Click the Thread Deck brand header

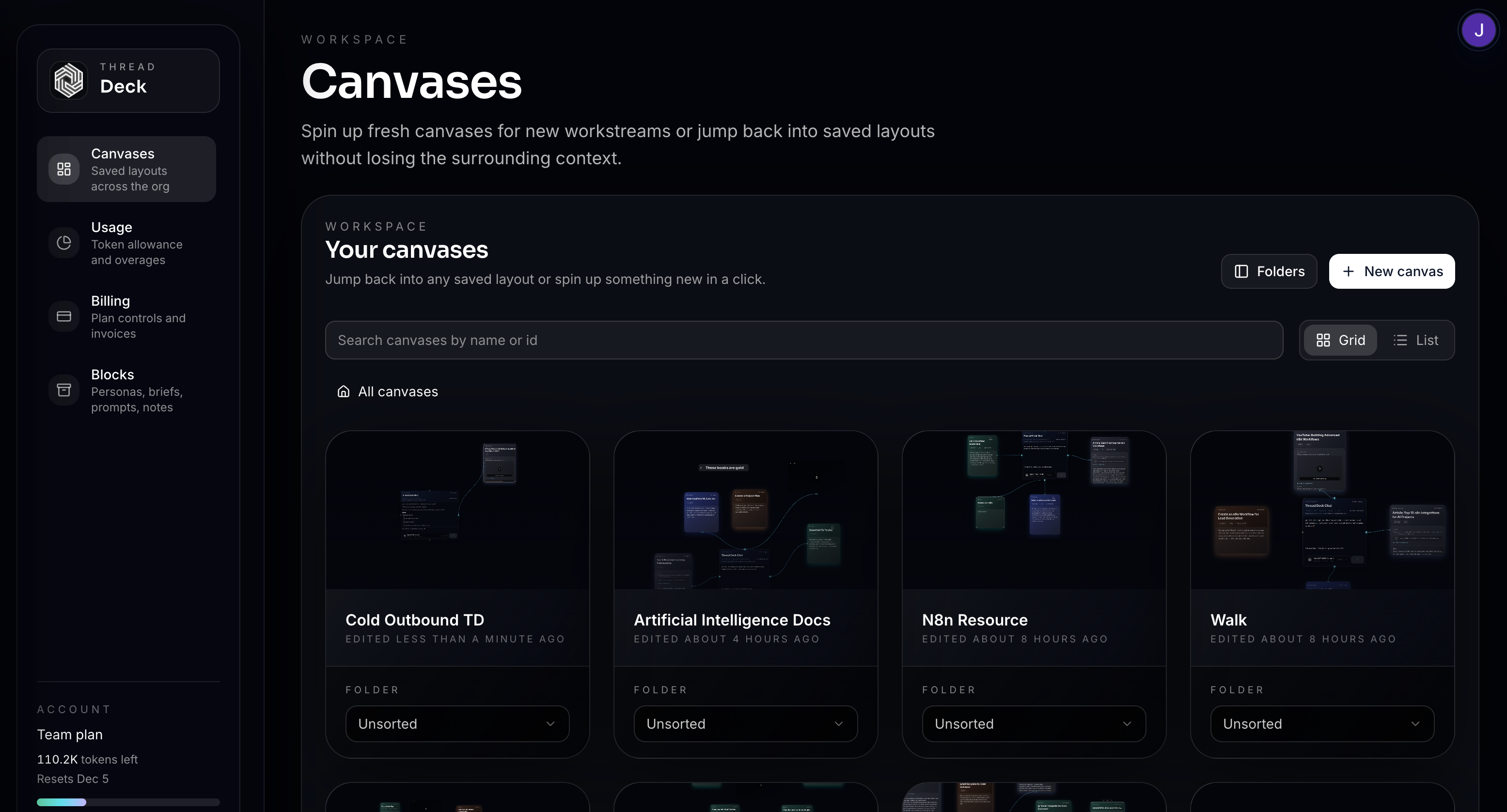click(x=128, y=81)
